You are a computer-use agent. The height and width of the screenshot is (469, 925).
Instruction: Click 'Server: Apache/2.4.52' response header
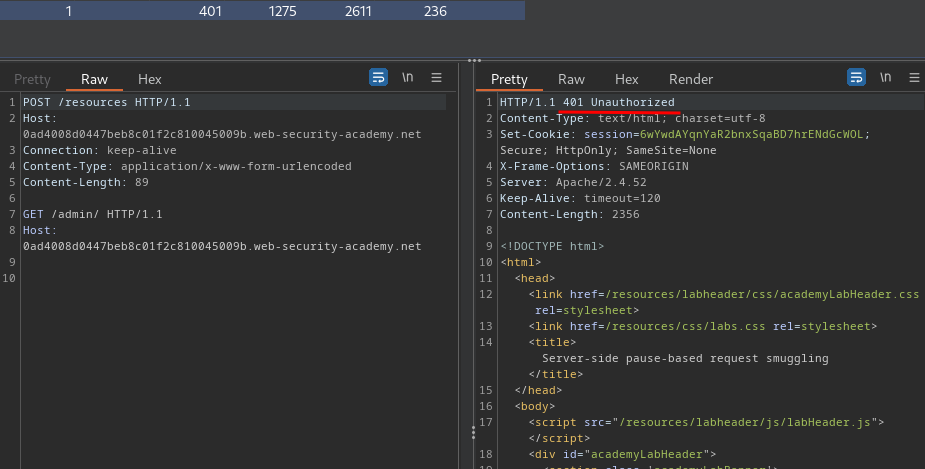(x=573, y=182)
